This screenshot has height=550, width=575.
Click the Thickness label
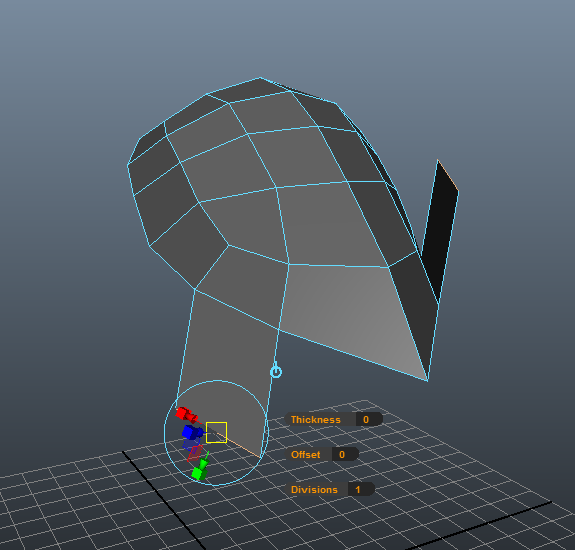[316, 419]
